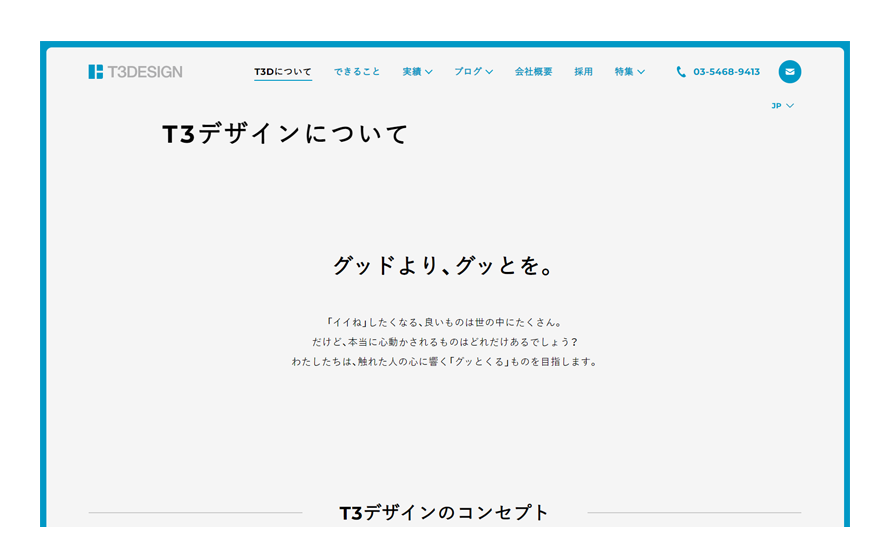This screenshot has height=560, width=890.
Task: Expand the 特集 dropdown menu
Action: (x=629, y=71)
